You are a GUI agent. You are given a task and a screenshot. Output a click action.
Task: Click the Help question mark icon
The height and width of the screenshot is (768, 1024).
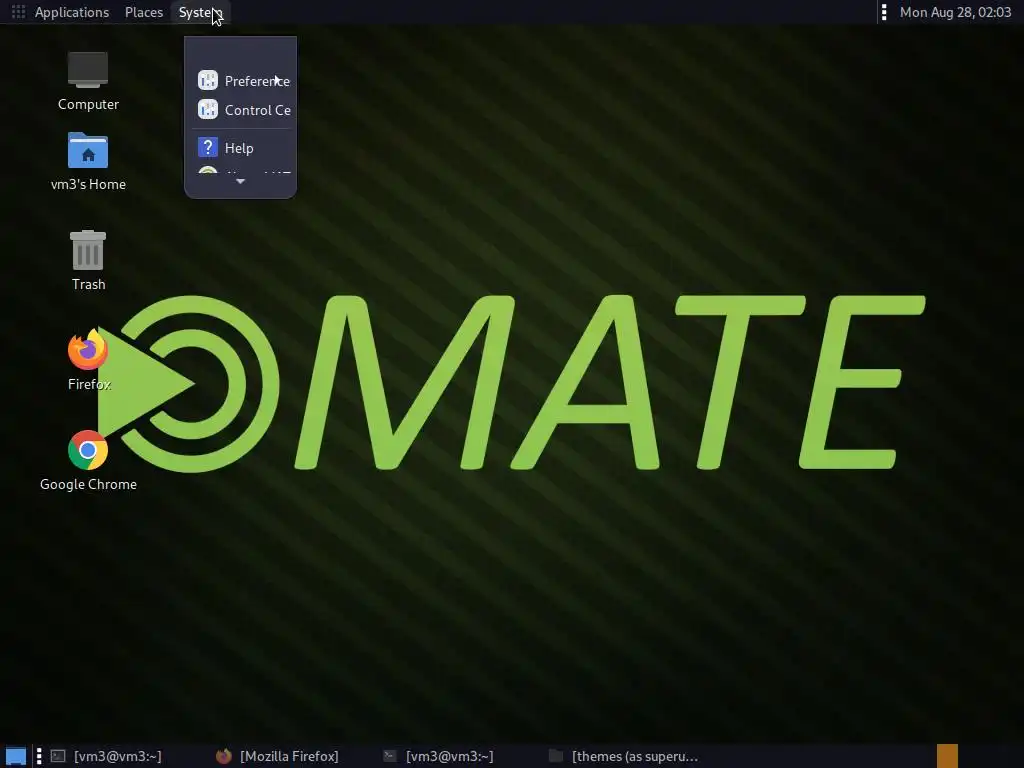(x=208, y=147)
